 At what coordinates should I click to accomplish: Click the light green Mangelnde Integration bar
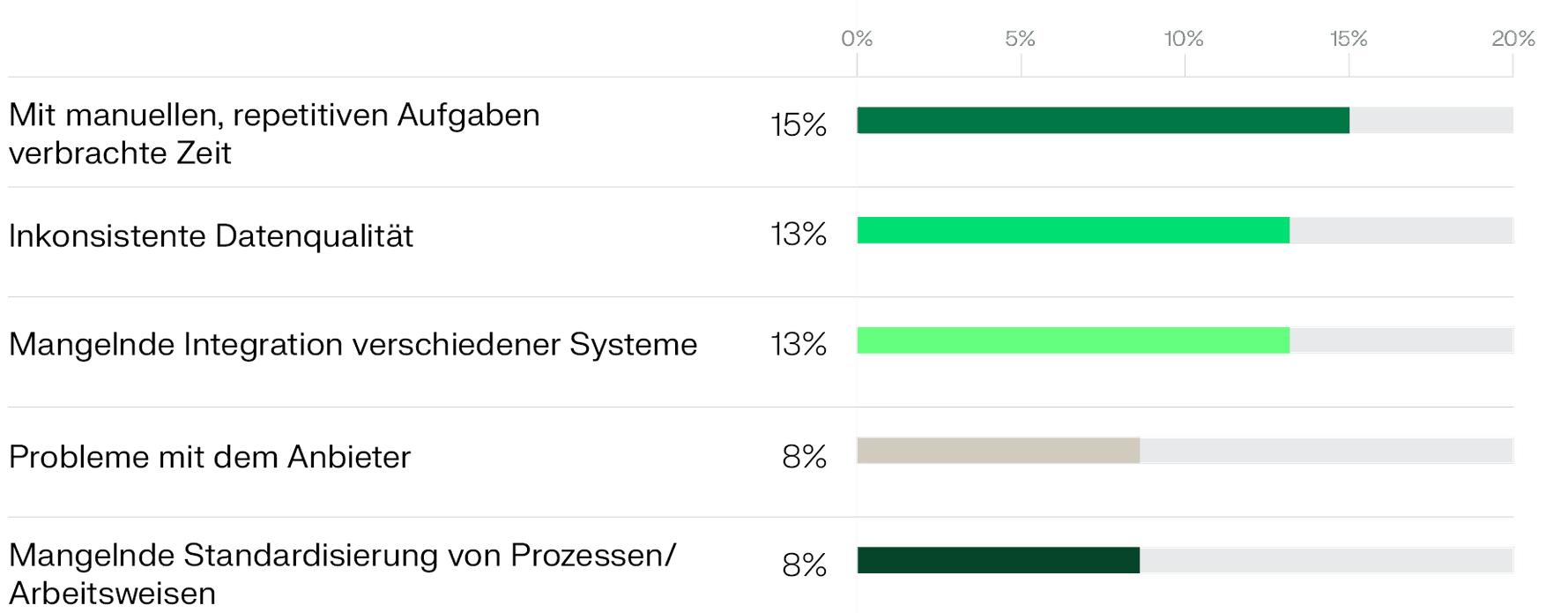1073,340
